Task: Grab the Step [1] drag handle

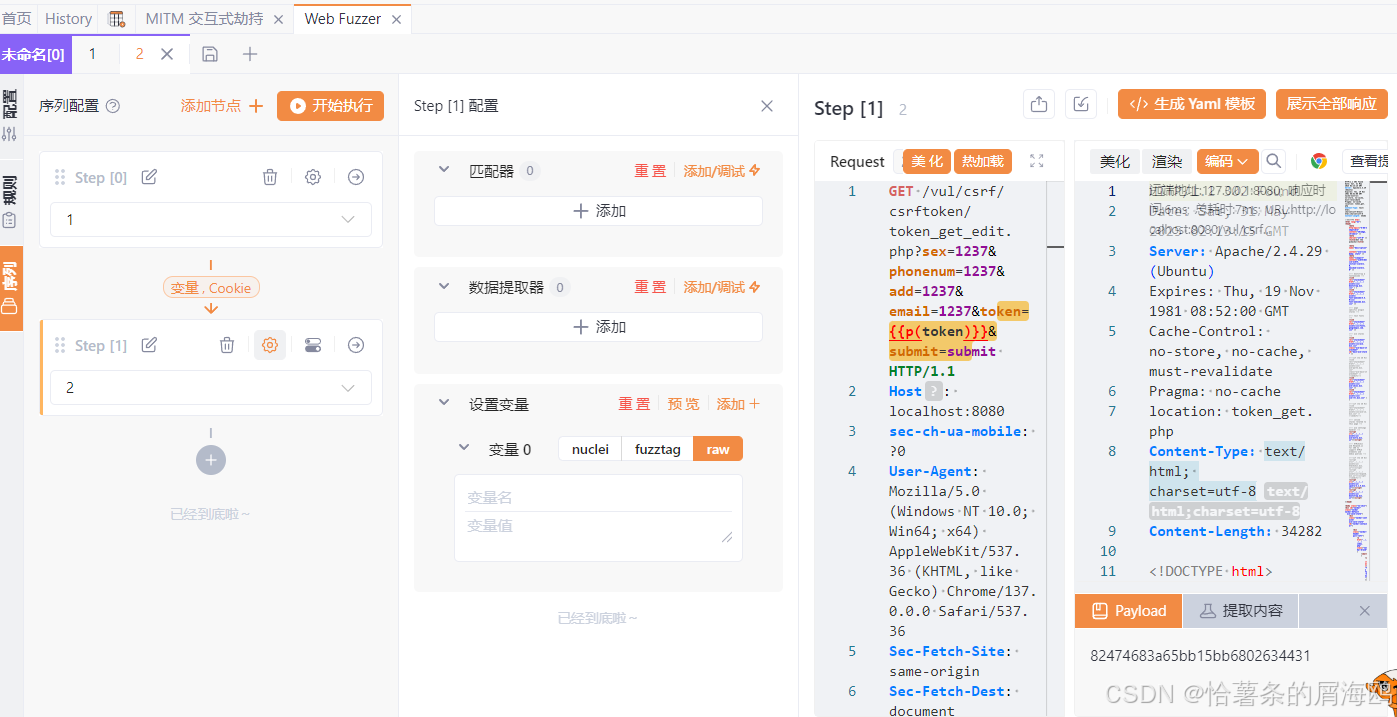Action: [60, 345]
